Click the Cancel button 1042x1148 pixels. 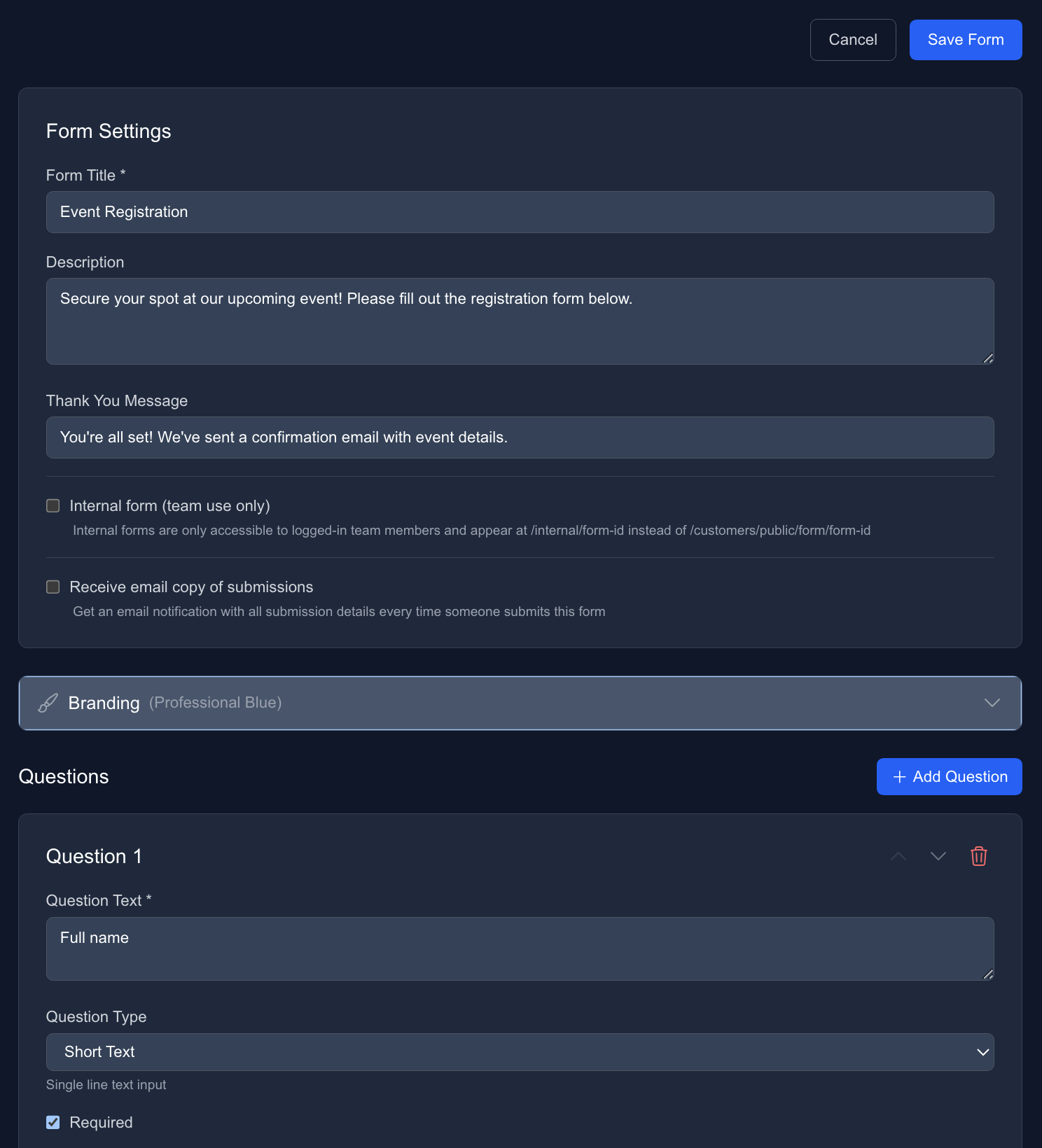(x=852, y=39)
